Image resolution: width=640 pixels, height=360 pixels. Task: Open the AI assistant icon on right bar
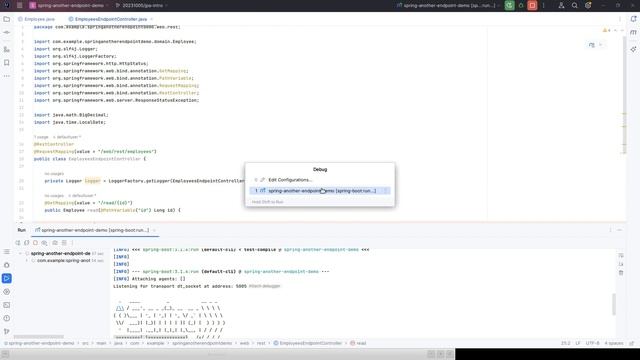[x=633, y=49]
